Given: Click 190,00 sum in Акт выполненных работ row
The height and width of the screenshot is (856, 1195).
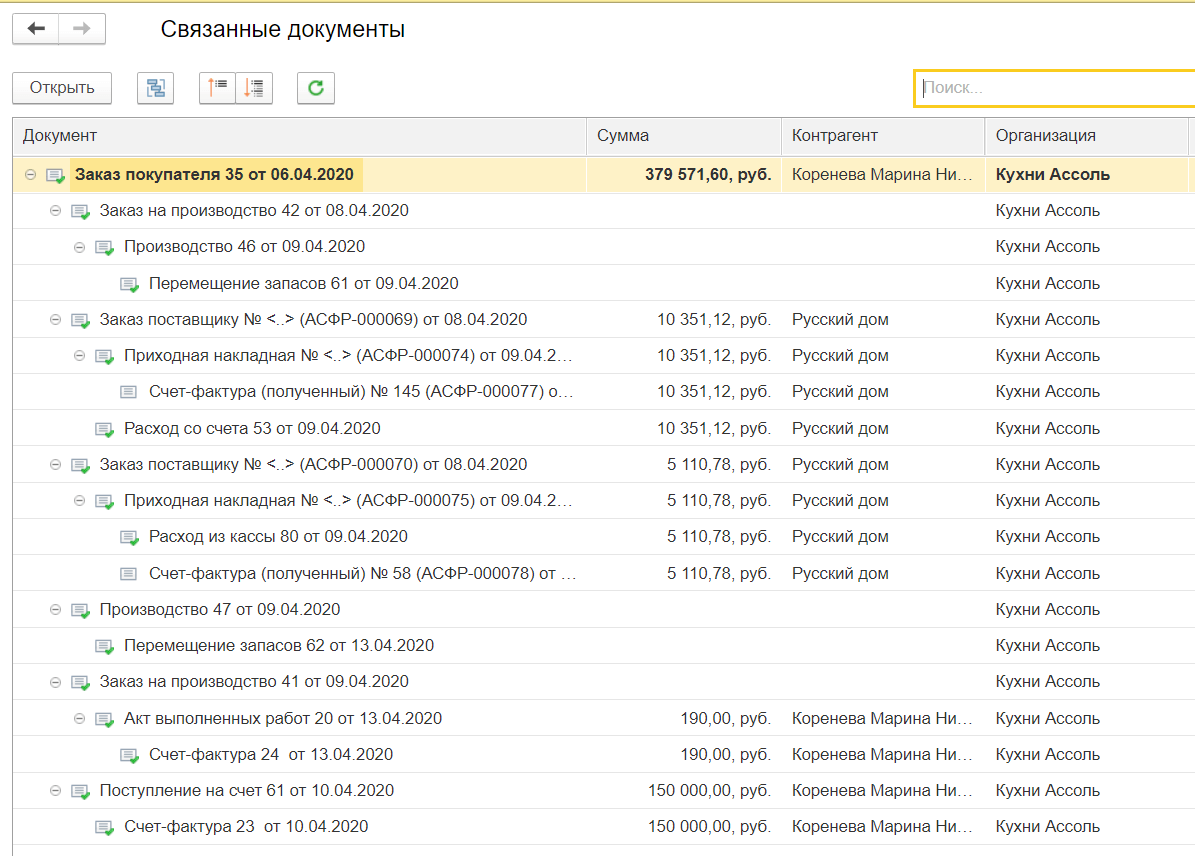Looking at the screenshot, I should click(726, 719).
